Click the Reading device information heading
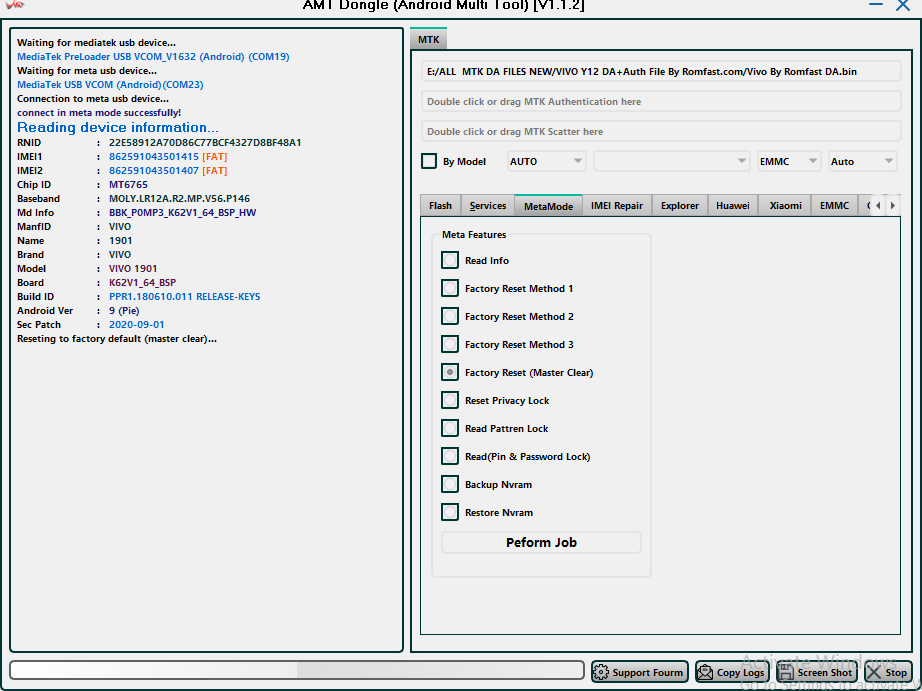 [118, 127]
